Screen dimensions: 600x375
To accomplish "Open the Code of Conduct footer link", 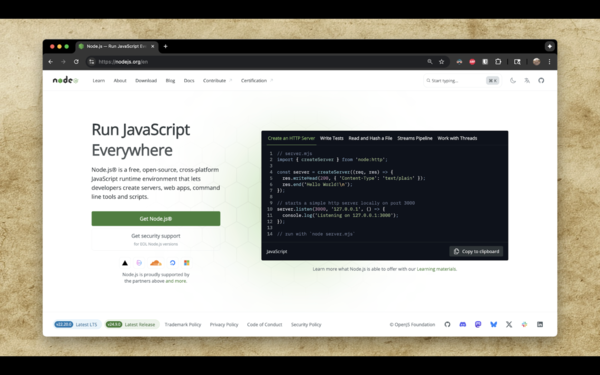I will click(264, 324).
